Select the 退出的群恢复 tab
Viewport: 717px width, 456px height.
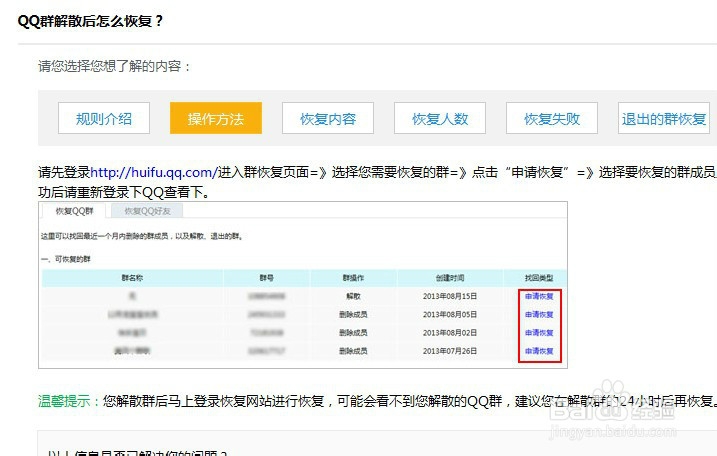pyautogui.click(x=664, y=118)
